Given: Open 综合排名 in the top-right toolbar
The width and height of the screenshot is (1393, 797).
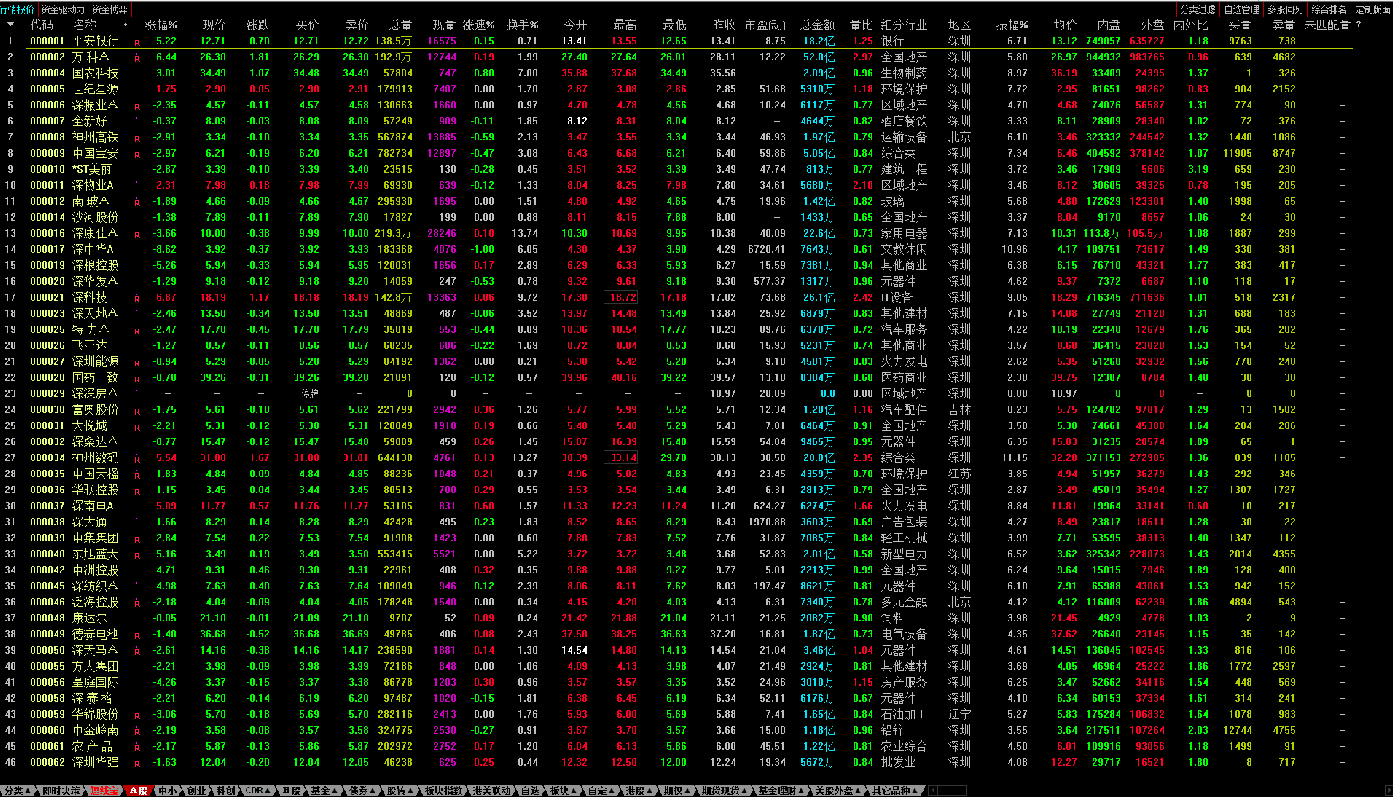Looking at the screenshot, I should [1329, 8].
